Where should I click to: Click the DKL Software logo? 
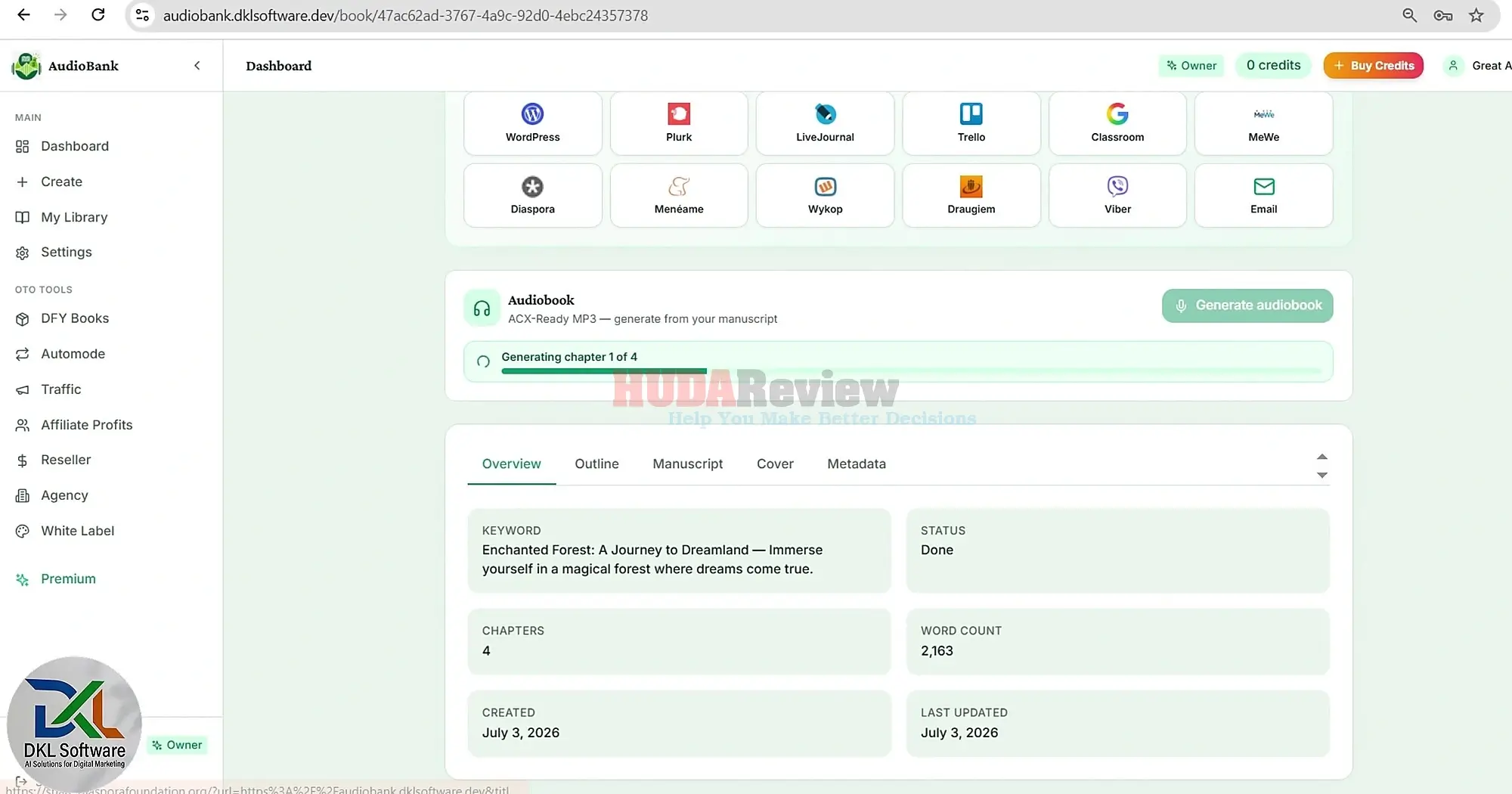click(74, 724)
